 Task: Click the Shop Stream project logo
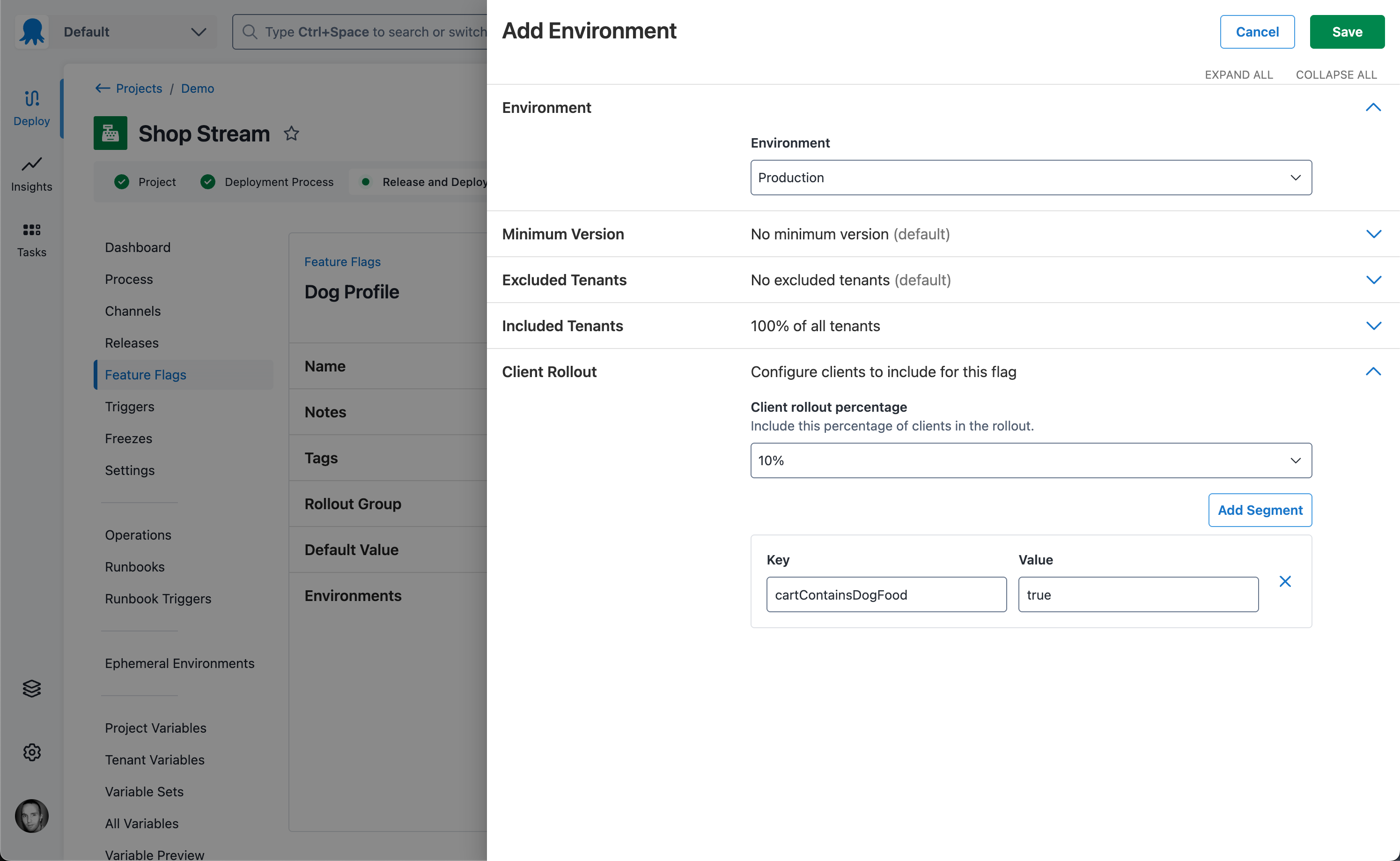pyautogui.click(x=111, y=133)
